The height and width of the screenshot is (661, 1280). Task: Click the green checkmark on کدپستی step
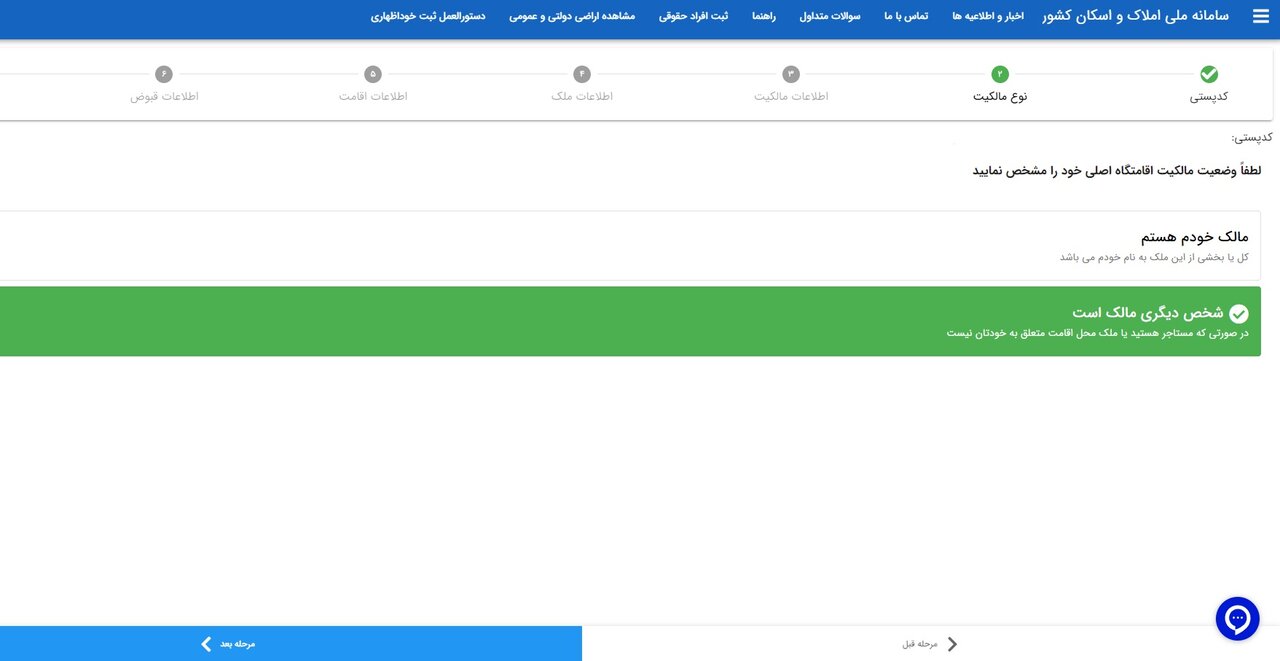1208,73
